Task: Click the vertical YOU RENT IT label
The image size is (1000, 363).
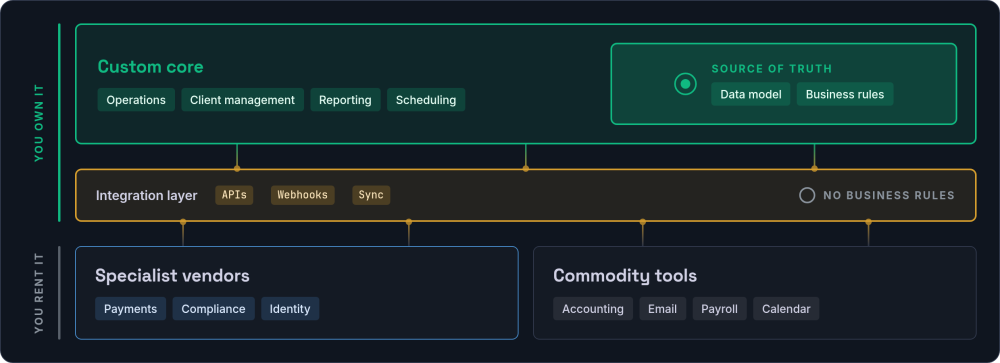Action: [x=40, y=293]
